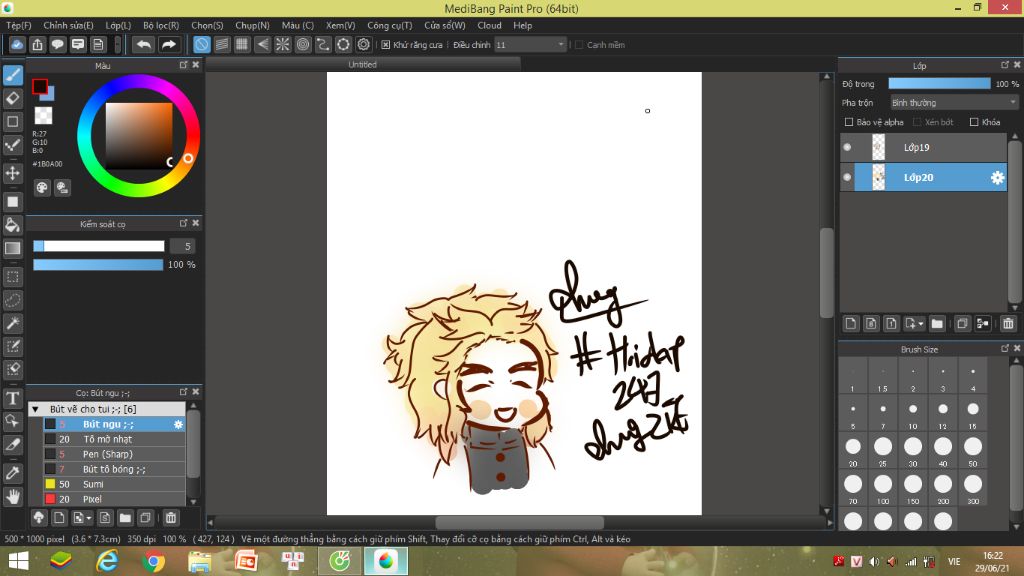Select the Move tool
1024x576 pixels.
pyautogui.click(x=13, y=173)
